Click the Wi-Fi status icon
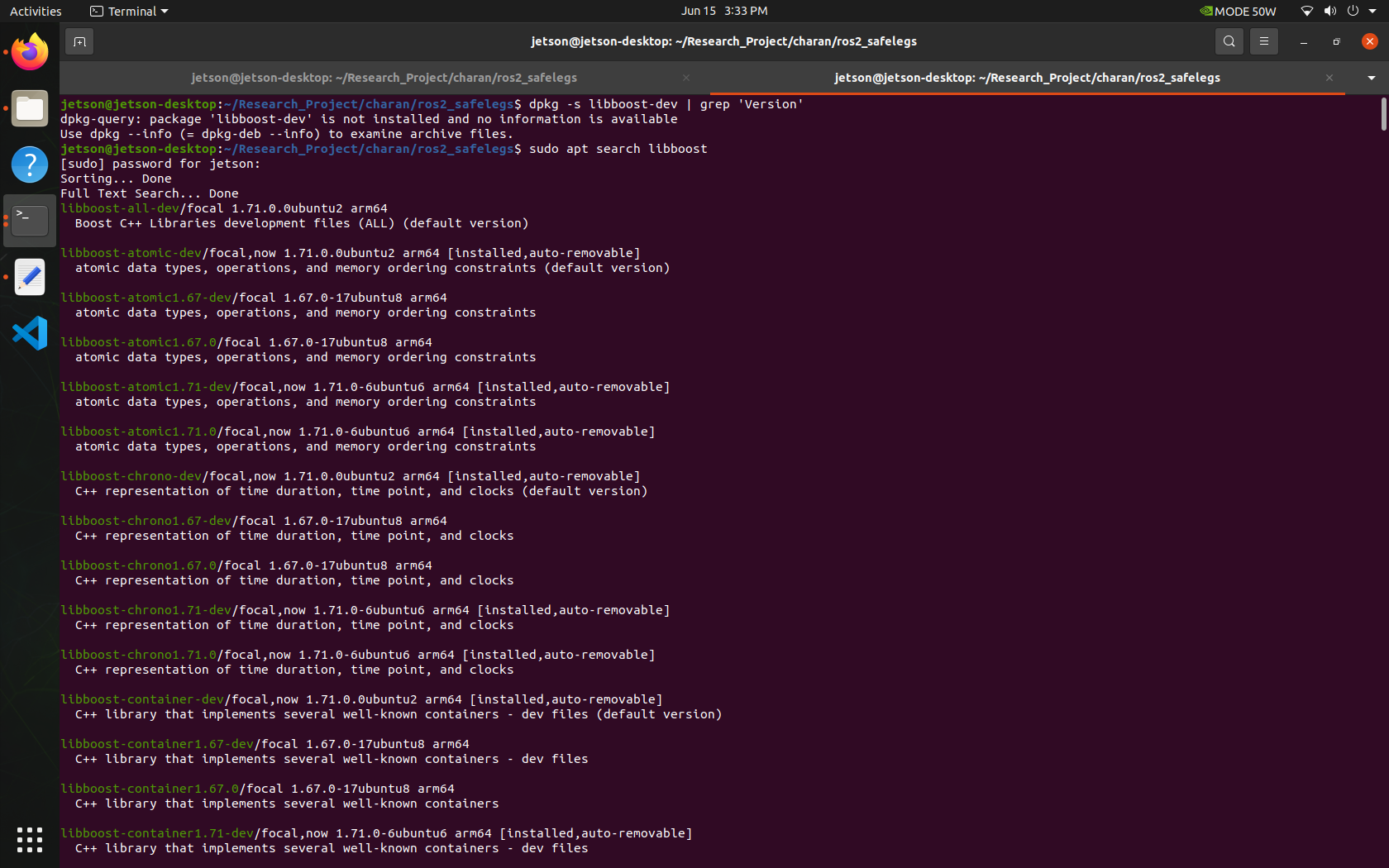 (1306, 11)
